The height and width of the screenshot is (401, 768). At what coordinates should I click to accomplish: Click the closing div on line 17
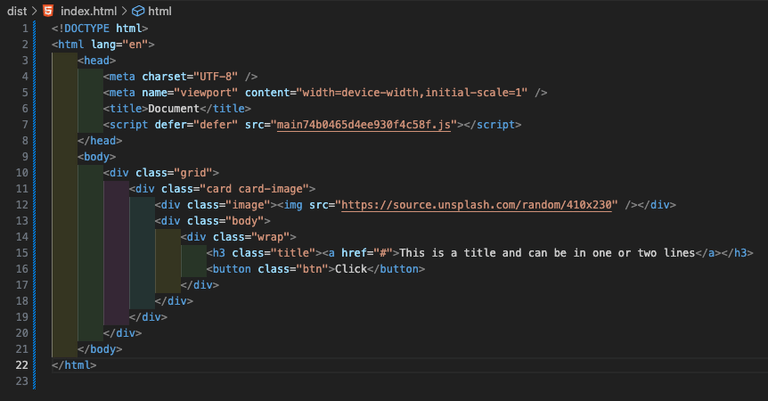[x=200, y=285]
